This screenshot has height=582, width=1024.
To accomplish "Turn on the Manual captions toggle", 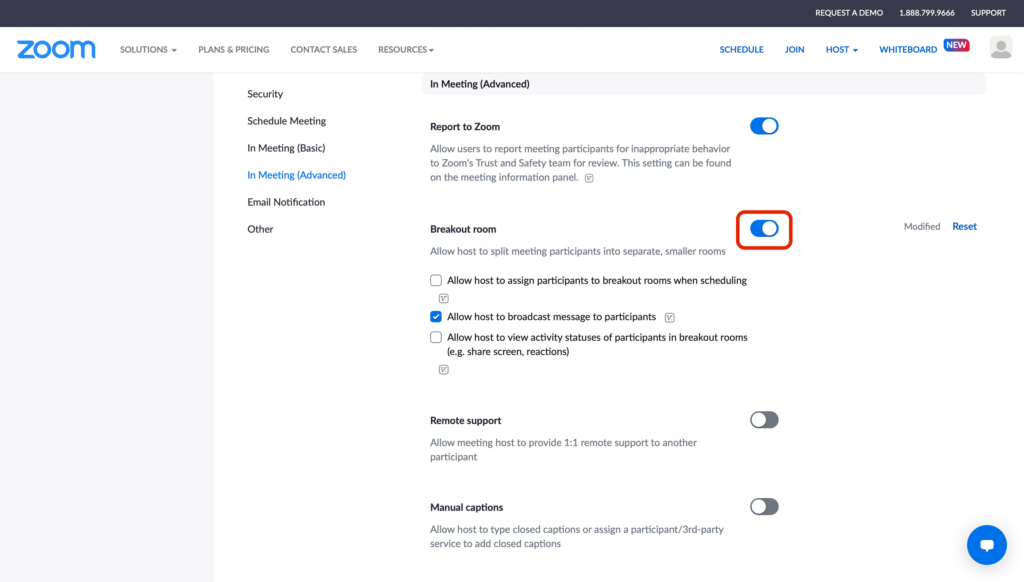I will click(x=764, y=507).
